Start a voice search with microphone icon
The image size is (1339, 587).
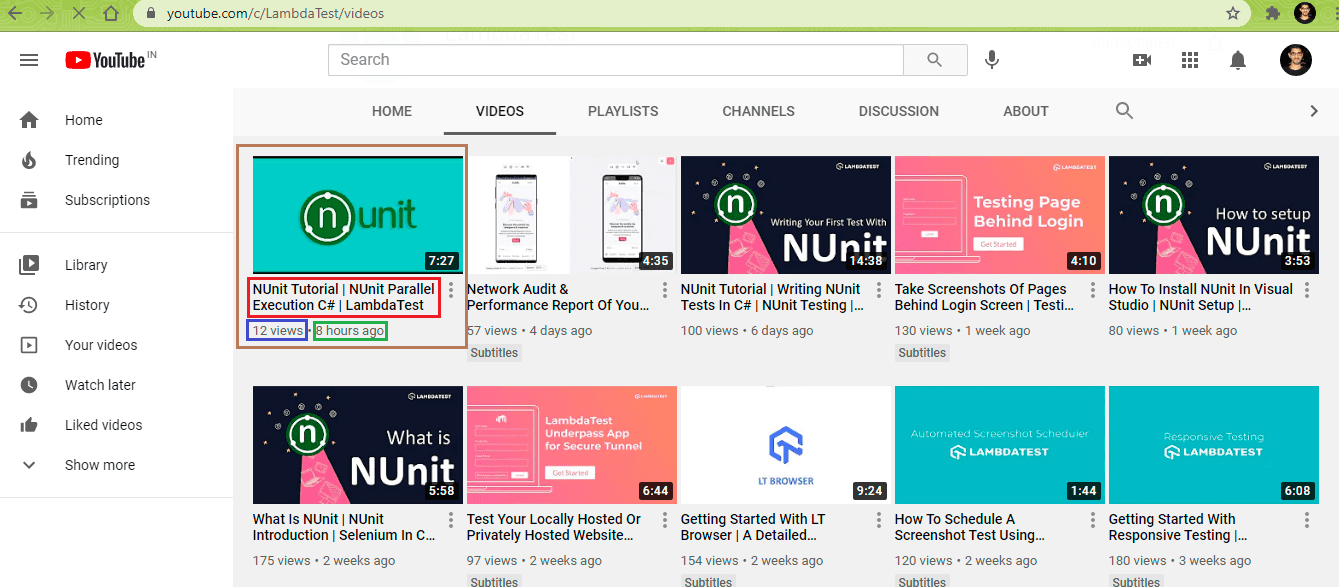[x=991, y=59]
